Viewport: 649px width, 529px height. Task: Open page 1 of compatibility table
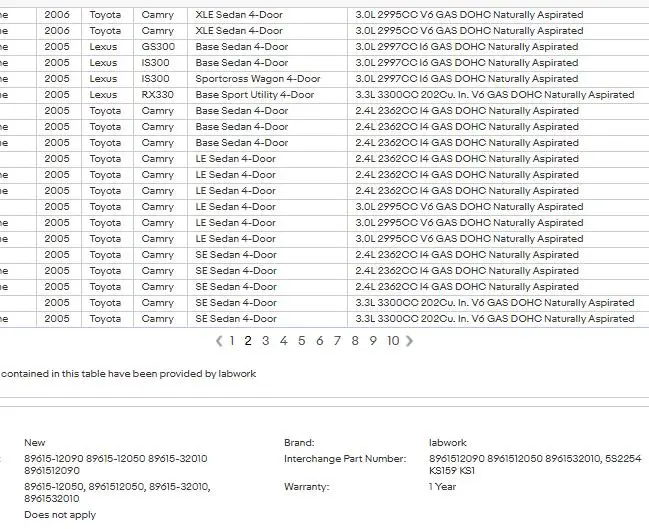[x=232, y=341]
